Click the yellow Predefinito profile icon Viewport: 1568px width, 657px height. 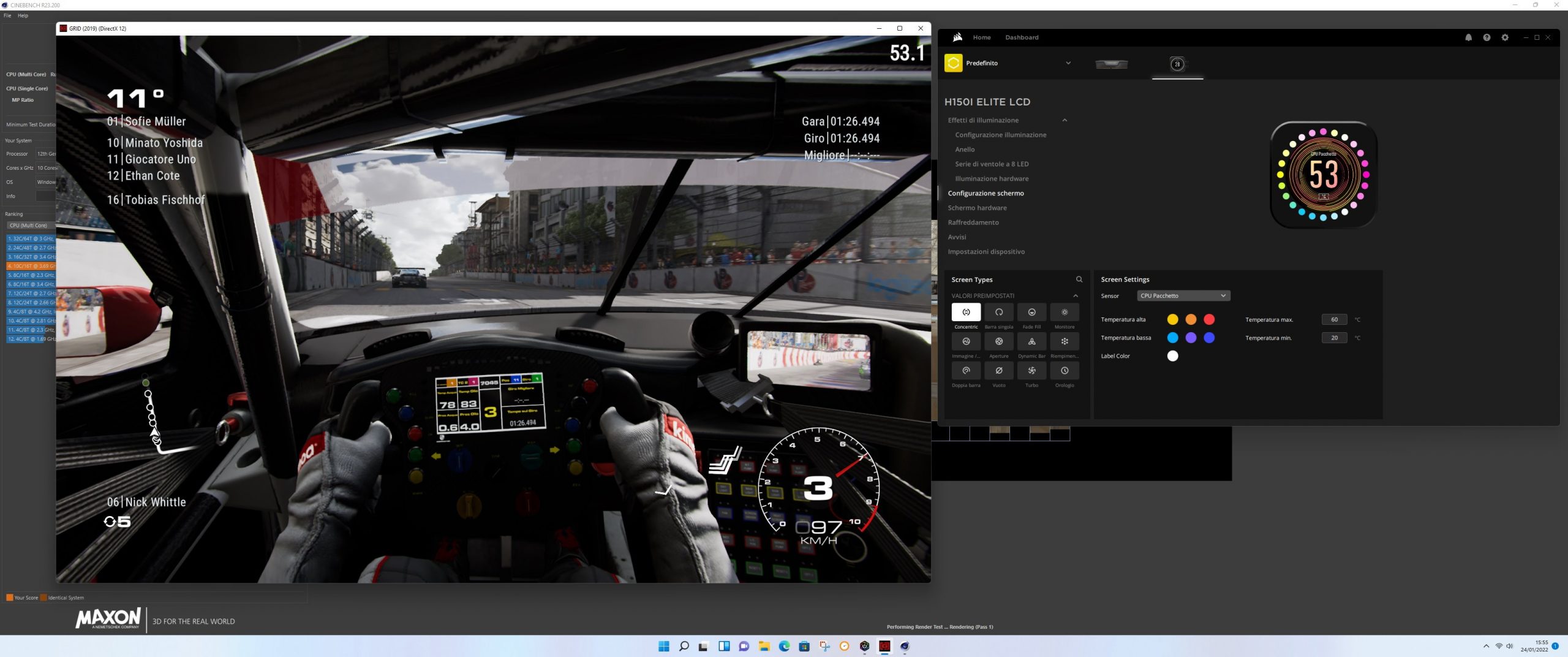[953, 63]
